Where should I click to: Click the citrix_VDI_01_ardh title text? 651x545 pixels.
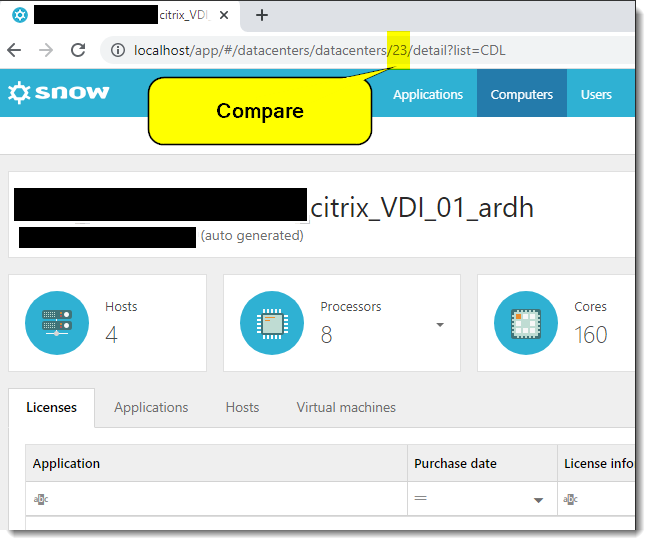tap(422, 207)
